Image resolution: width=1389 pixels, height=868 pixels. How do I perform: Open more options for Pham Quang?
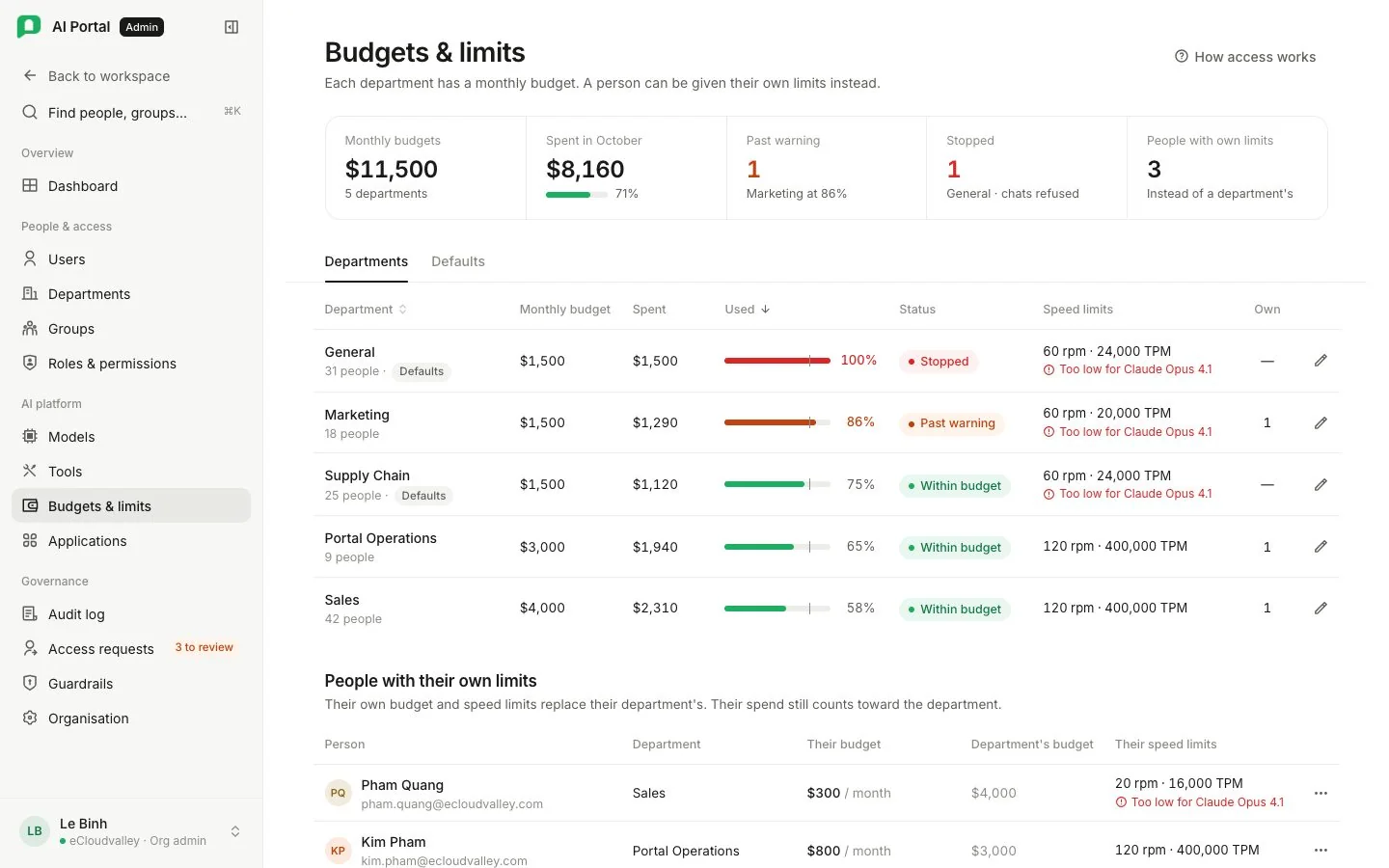click(1321, 793)
